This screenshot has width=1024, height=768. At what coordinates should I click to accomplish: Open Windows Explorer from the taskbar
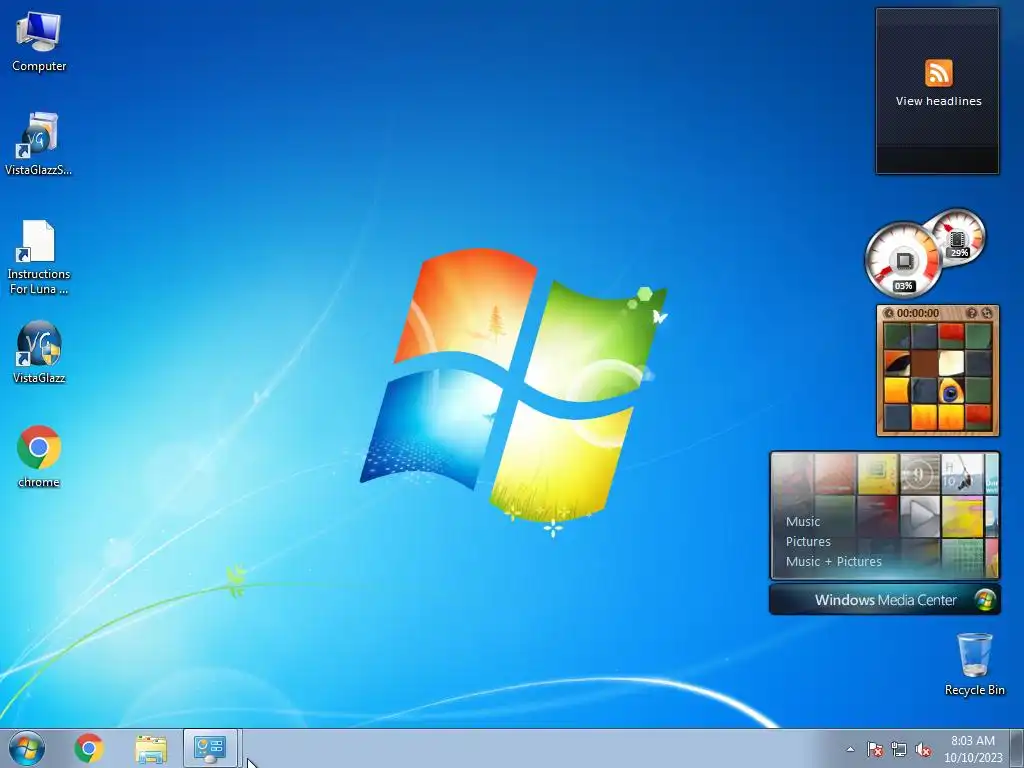point(151,748)
